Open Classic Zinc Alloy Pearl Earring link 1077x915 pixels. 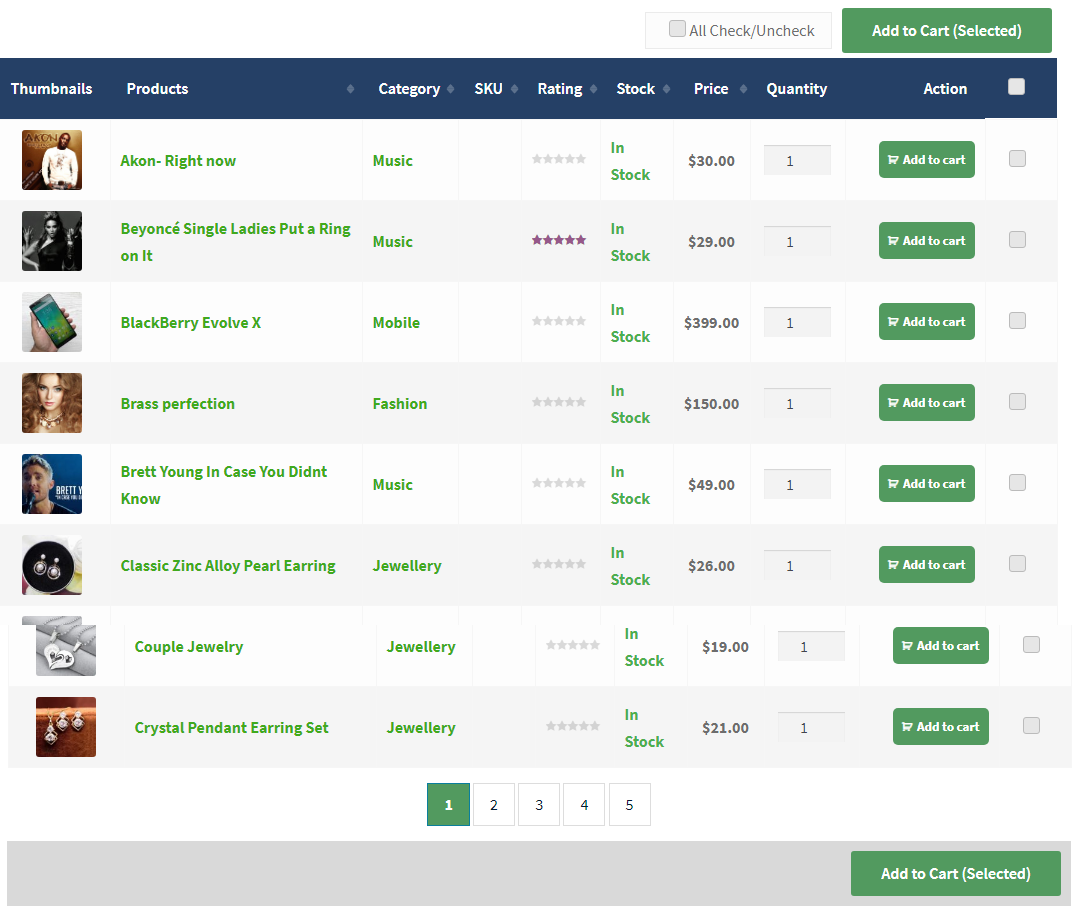pyautogui.click(x=228, y=566)
